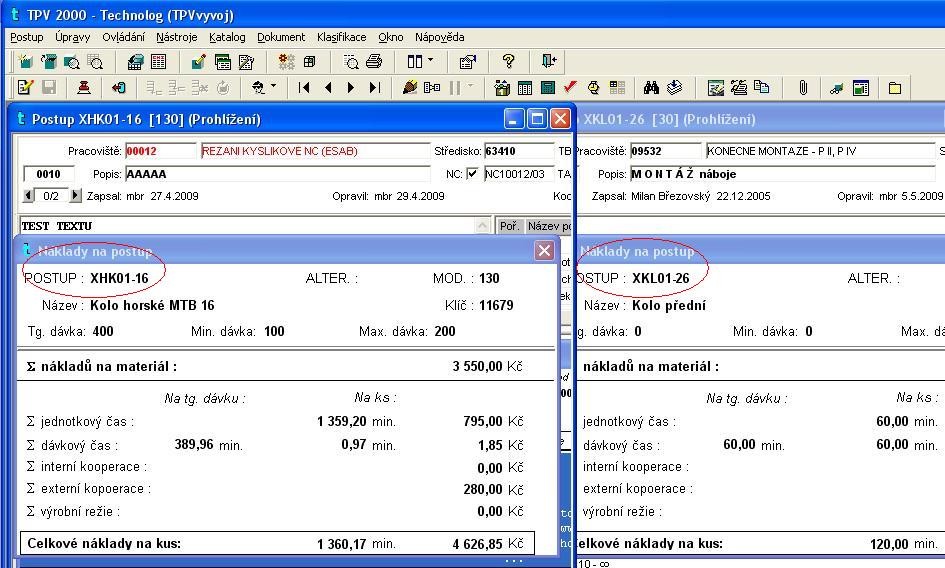Click Klíč value 11679
Image resolution: width=945 pixels, height=568 pixels.
497,305
